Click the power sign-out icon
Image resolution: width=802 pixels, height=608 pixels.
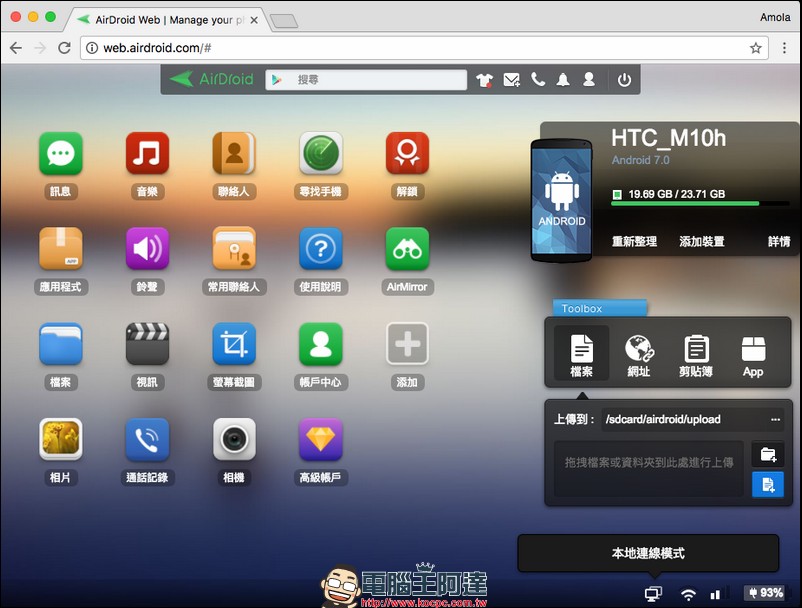click(624, 80)
